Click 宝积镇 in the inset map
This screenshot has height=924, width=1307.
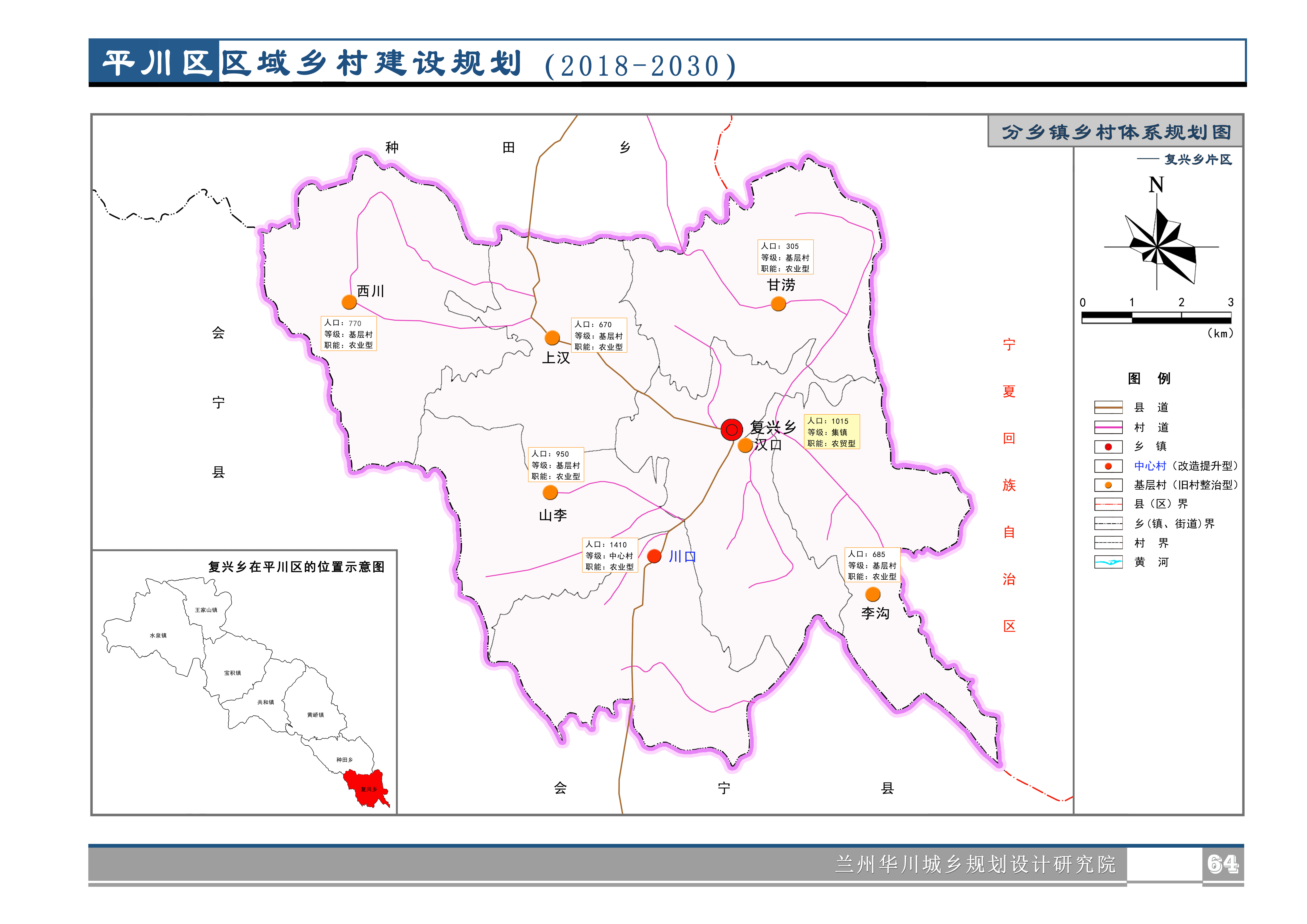232,673
